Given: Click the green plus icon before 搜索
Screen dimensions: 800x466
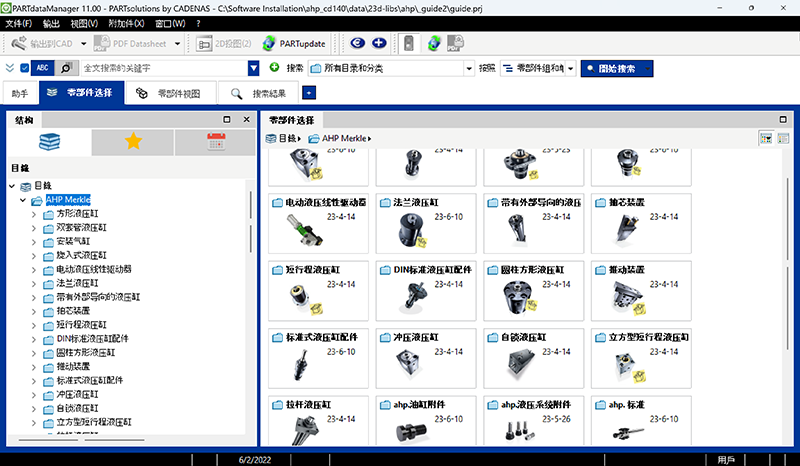Looking at the screenshot, I should [x=274, y=67].
